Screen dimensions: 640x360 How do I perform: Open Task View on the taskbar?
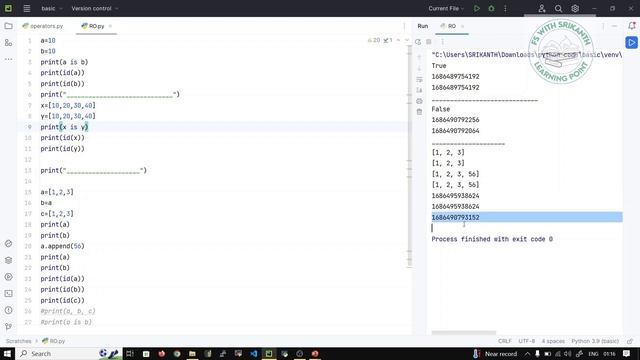pyautogui.click(x=130, y=353)
